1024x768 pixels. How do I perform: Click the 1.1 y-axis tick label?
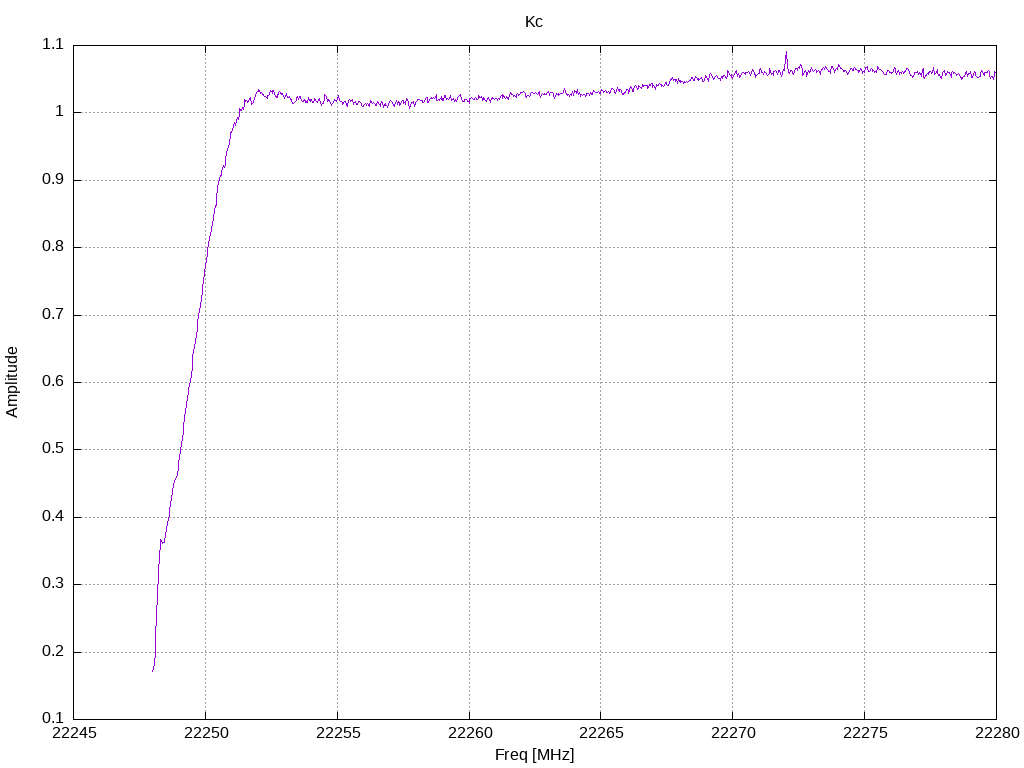pyautogui.click(x=53, y=44)
